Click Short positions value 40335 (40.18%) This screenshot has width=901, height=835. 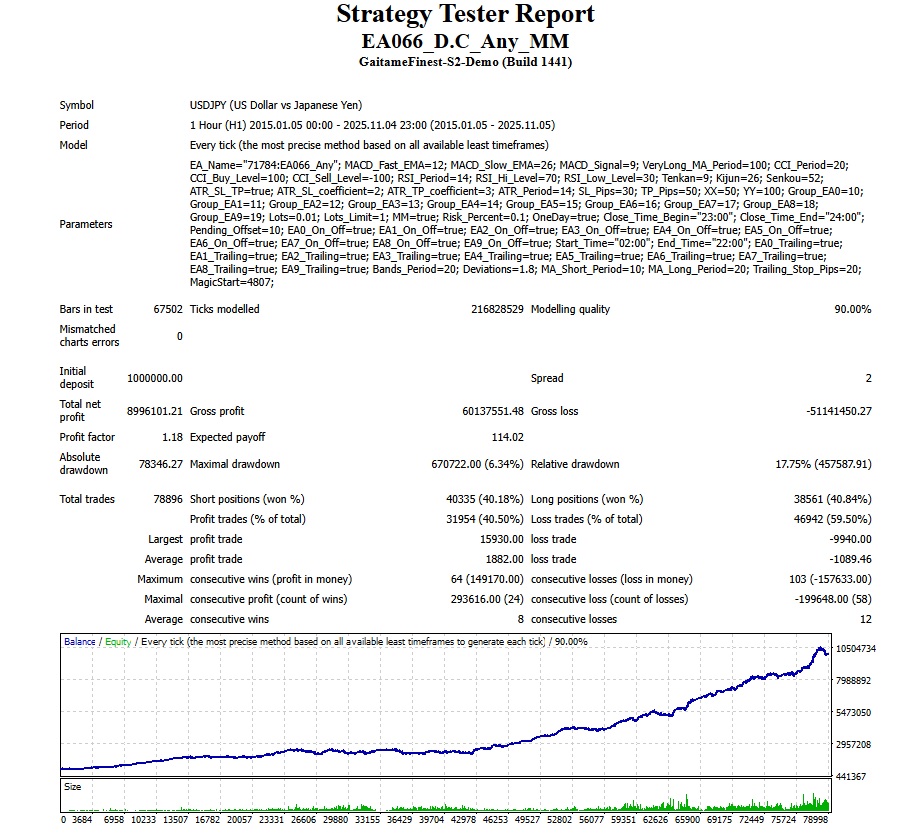pyautogui.click(x=485, y=499)
